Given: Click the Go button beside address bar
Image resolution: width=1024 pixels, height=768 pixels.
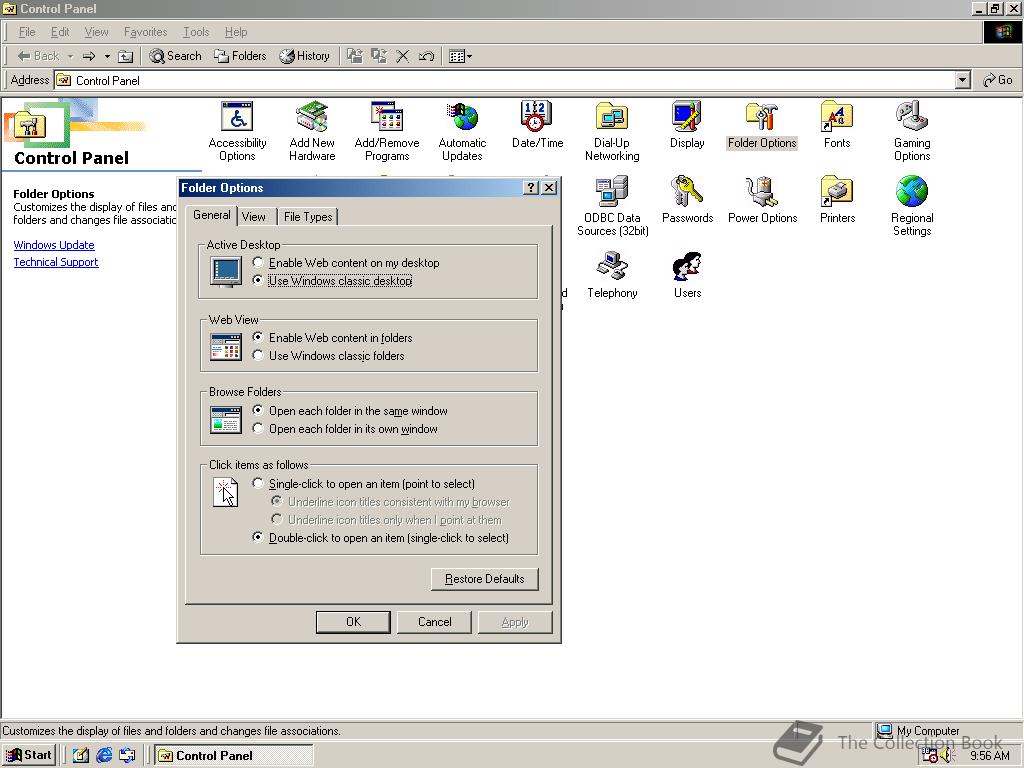Looking at the screenshot, I should click(x=998, y=80).
